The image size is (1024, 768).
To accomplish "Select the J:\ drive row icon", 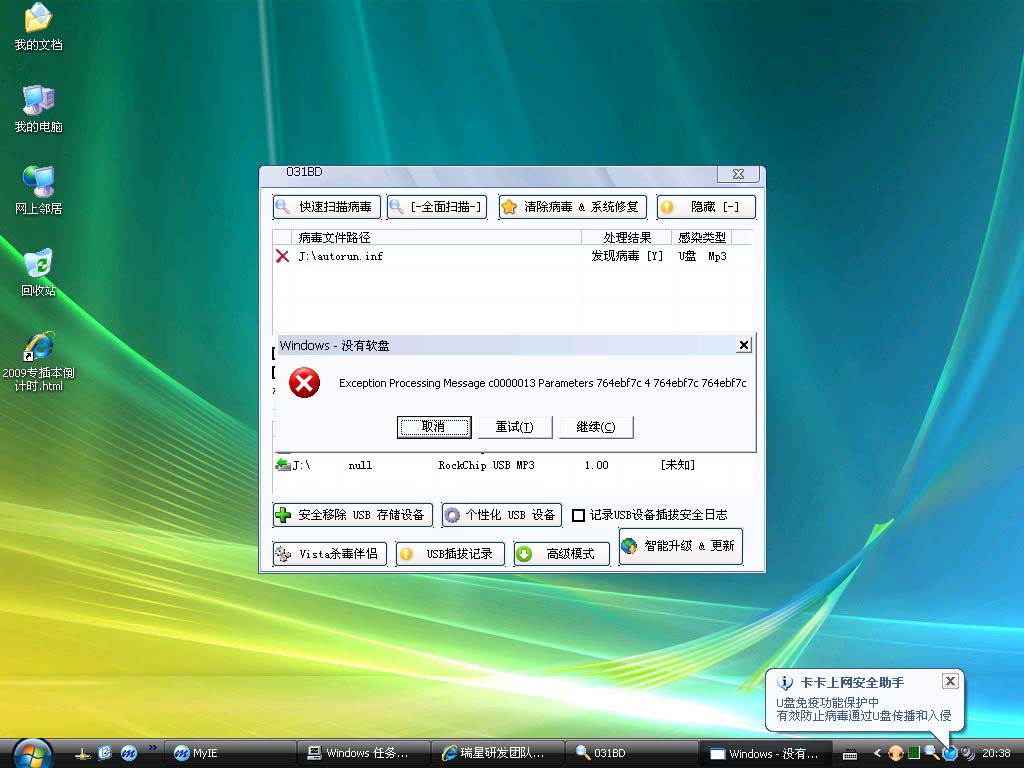I will pos(283,465).
